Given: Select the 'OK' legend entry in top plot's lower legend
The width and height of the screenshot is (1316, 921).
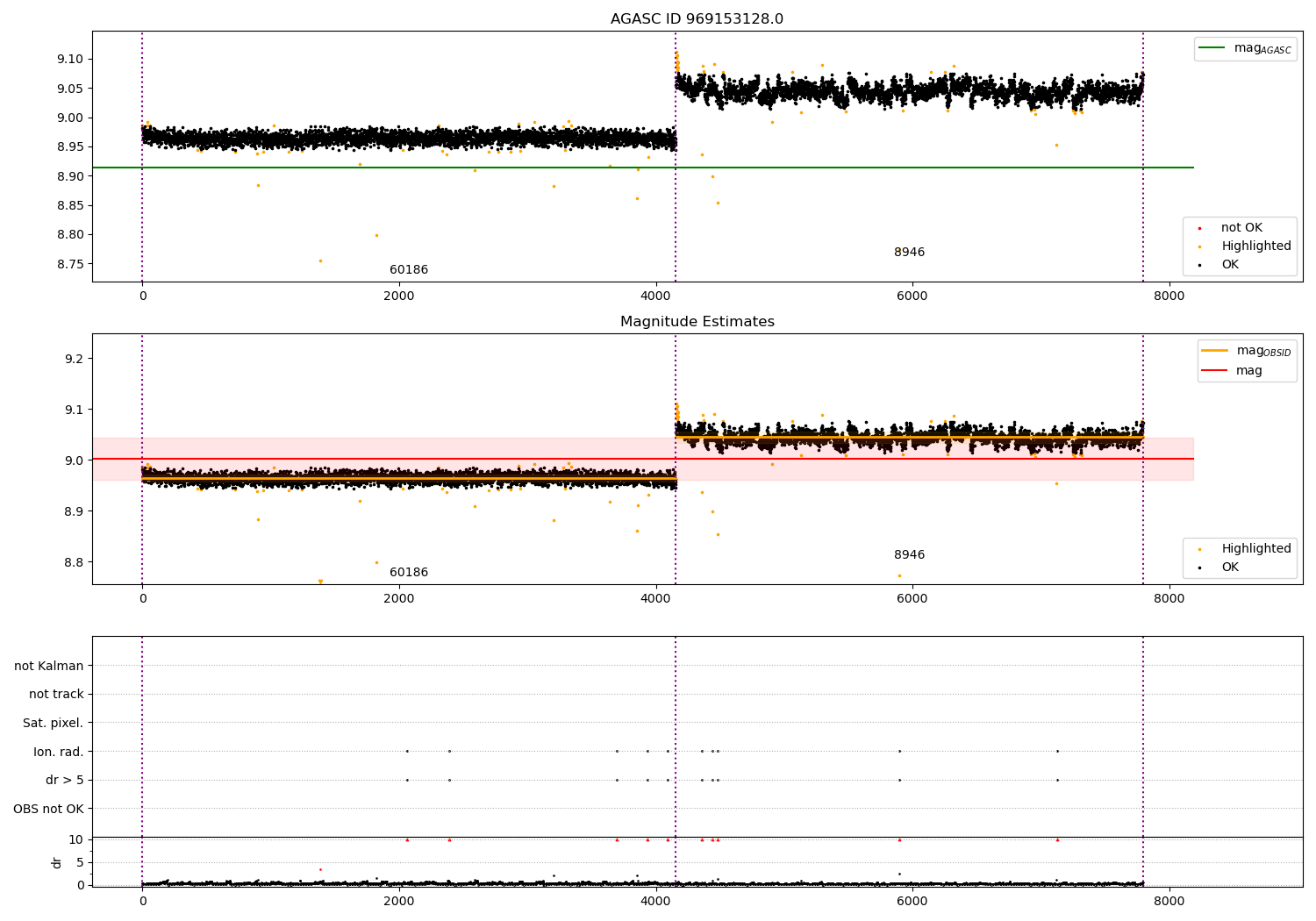Looking at the screenshot, I should [x=1219, y=265].
